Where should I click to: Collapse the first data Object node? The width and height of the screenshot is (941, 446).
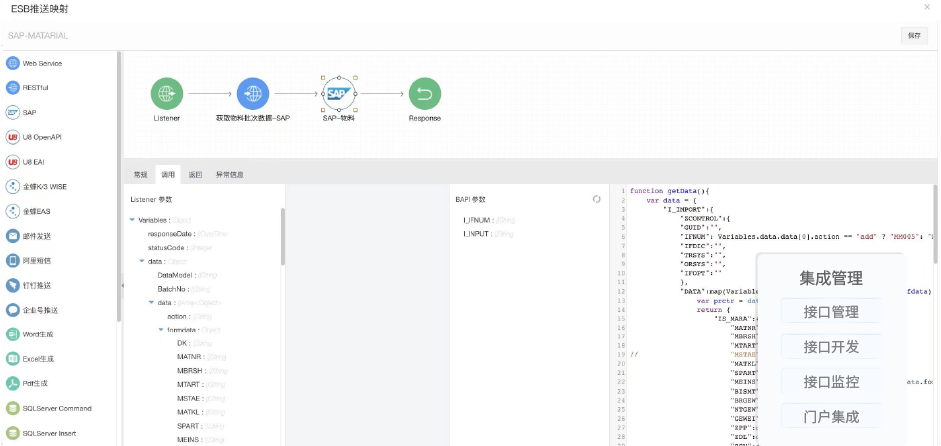point(141,261)
